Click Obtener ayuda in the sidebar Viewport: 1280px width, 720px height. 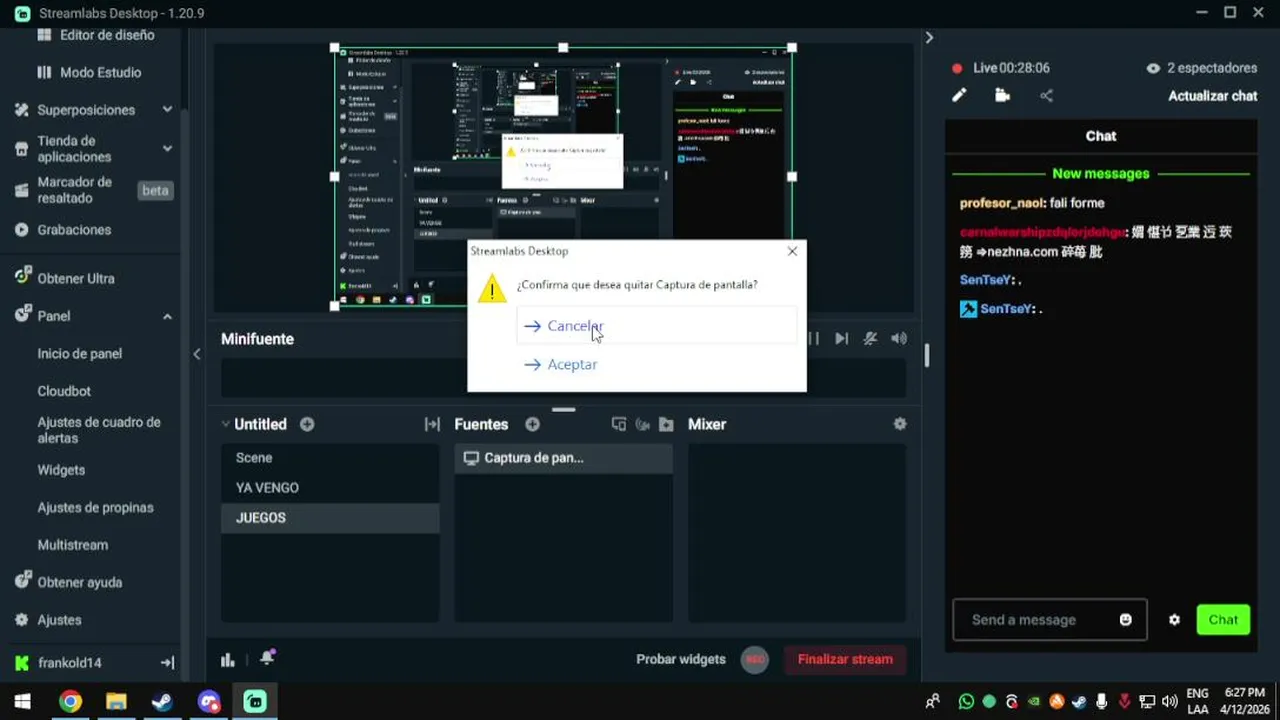[67, 582]
